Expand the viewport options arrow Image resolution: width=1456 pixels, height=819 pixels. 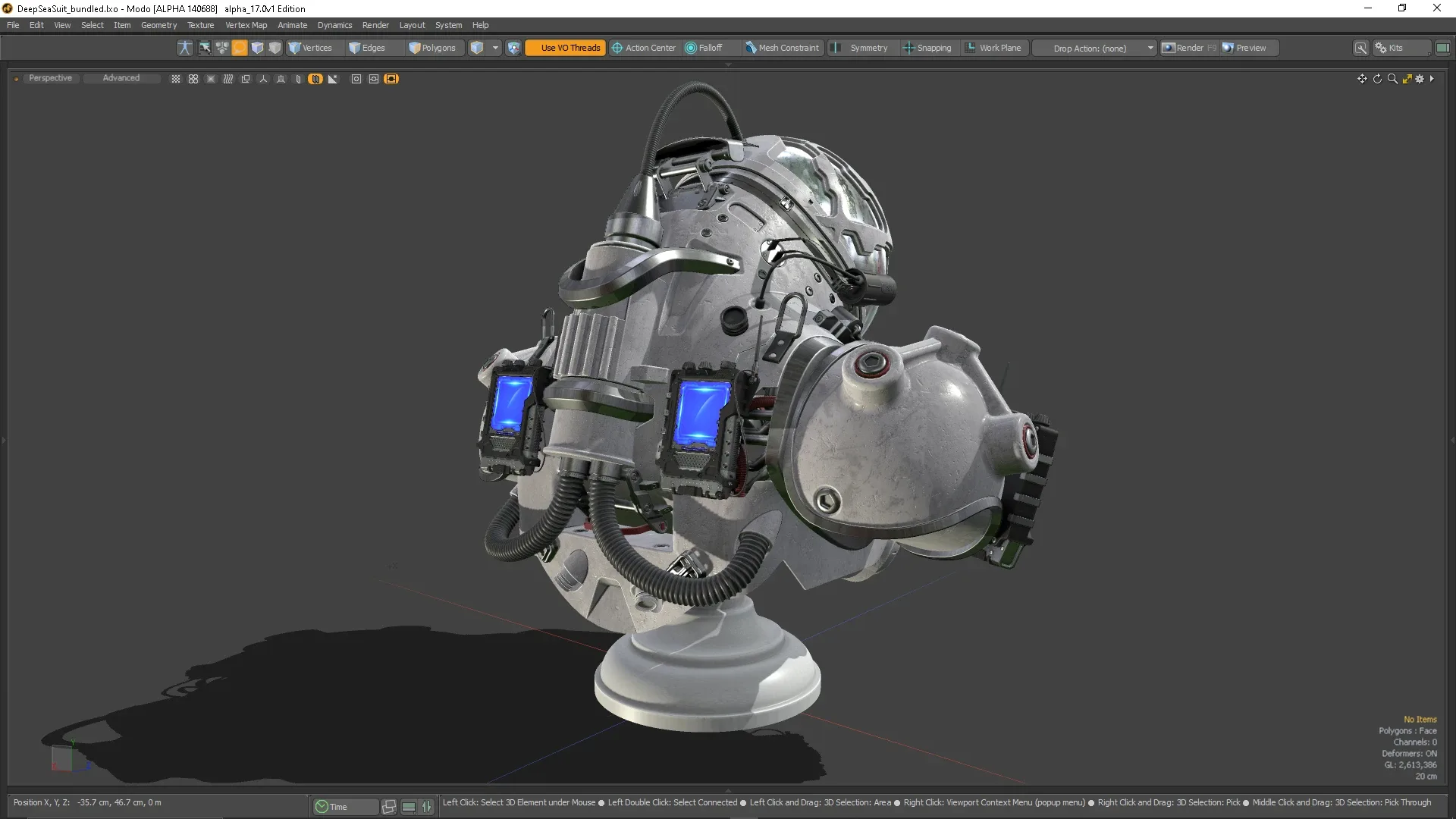(x=1432, y=79)
